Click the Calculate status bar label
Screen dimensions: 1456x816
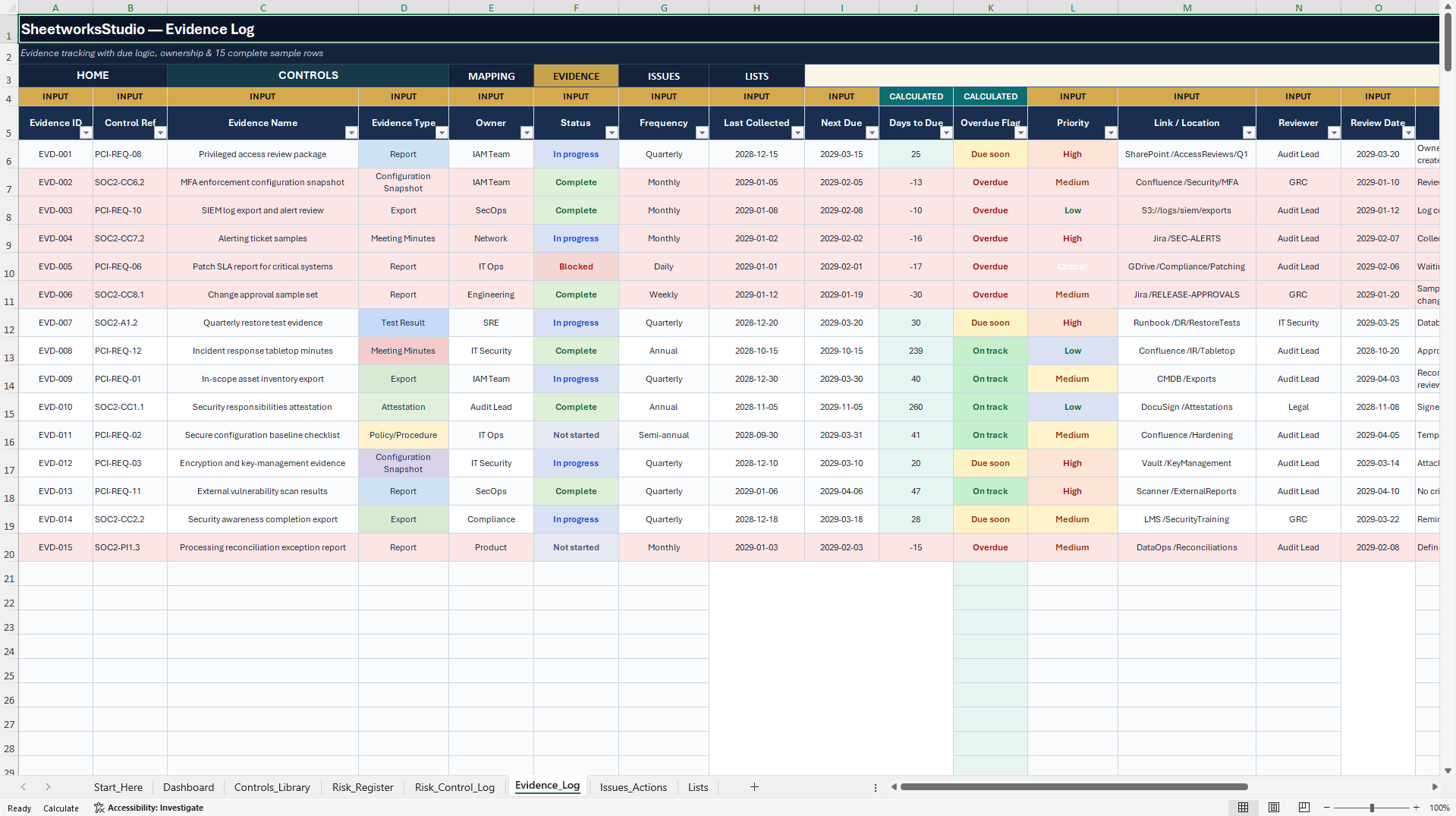61,808
